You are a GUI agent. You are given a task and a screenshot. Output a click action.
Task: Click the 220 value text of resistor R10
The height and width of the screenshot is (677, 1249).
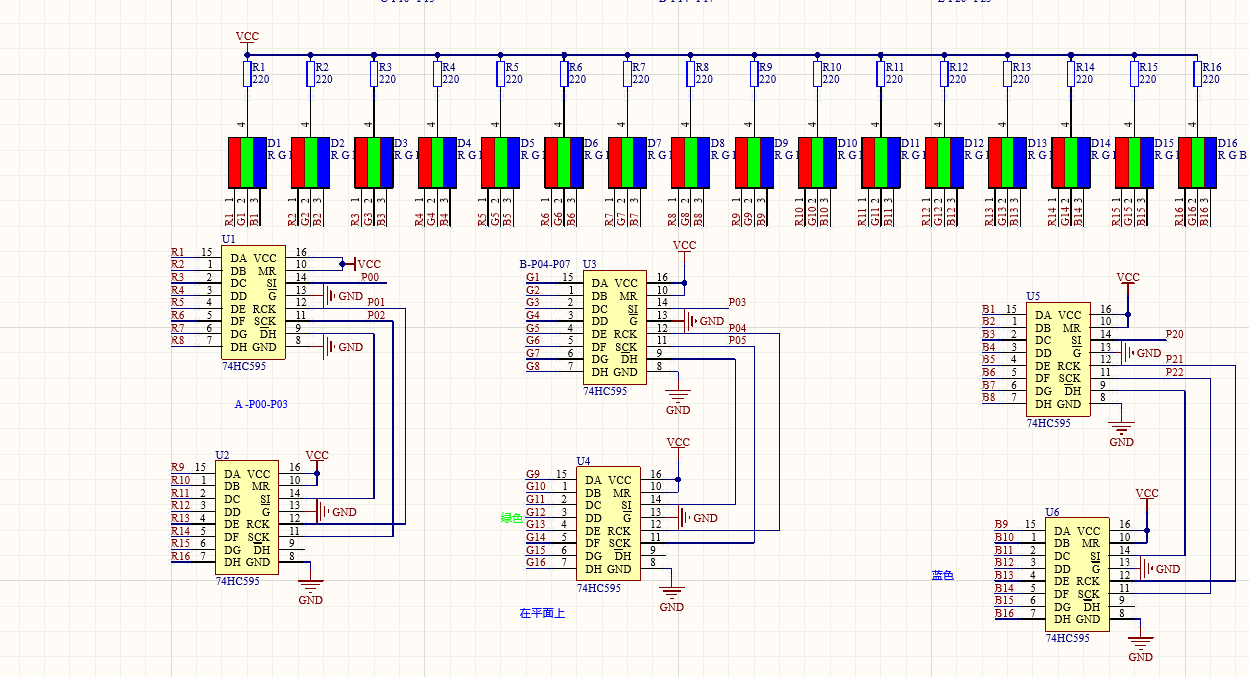point(831,79)
